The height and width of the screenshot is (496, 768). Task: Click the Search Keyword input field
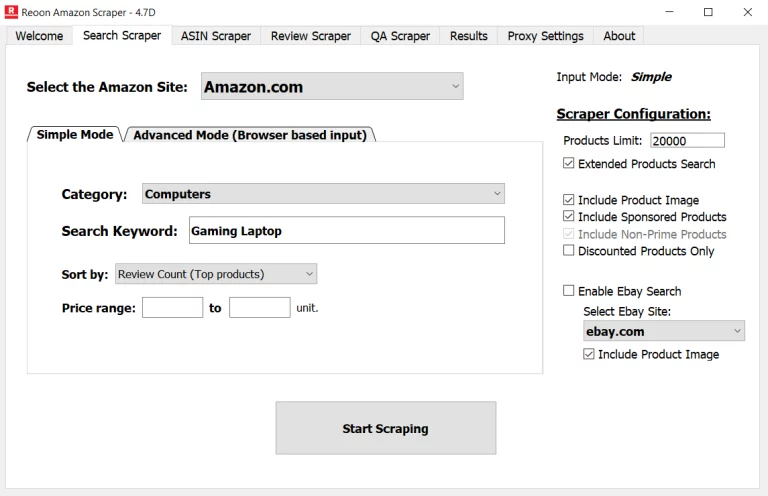(347, 230)
